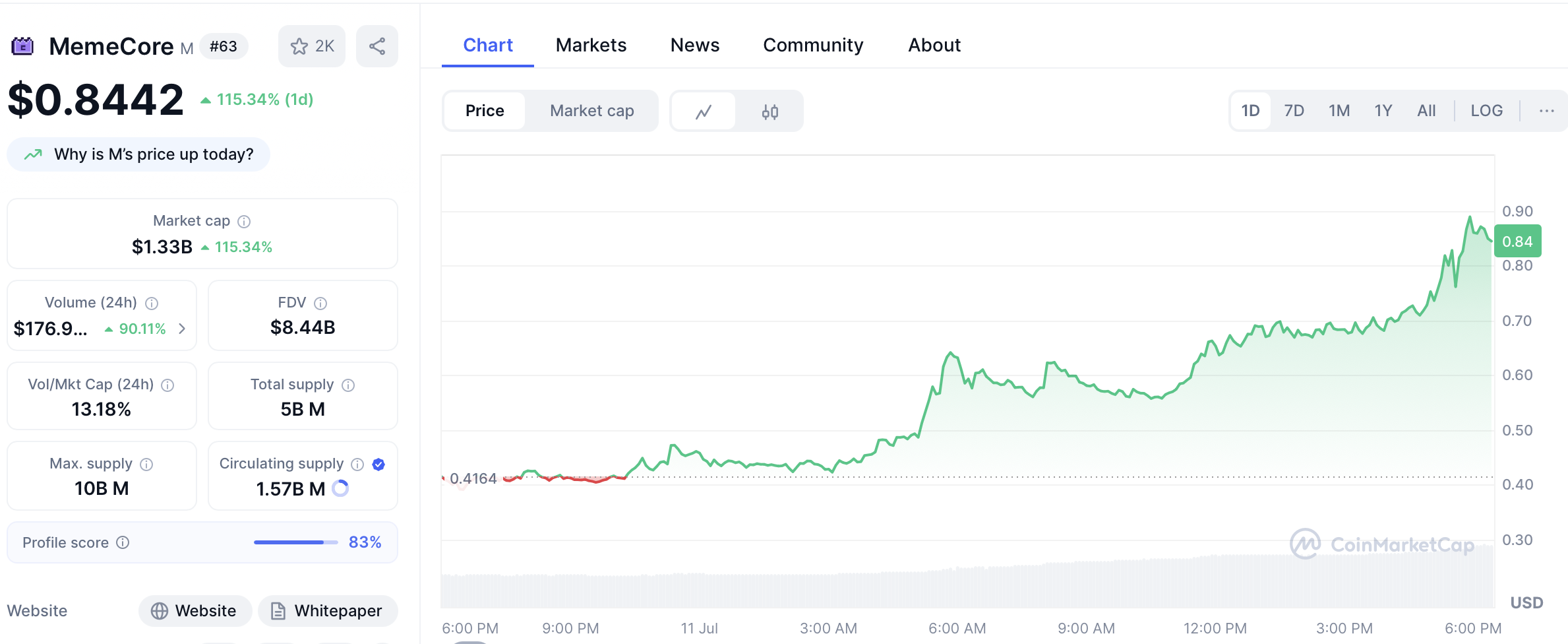Open the Whitepaper link
1568x644 pixels.
(328, 611)
